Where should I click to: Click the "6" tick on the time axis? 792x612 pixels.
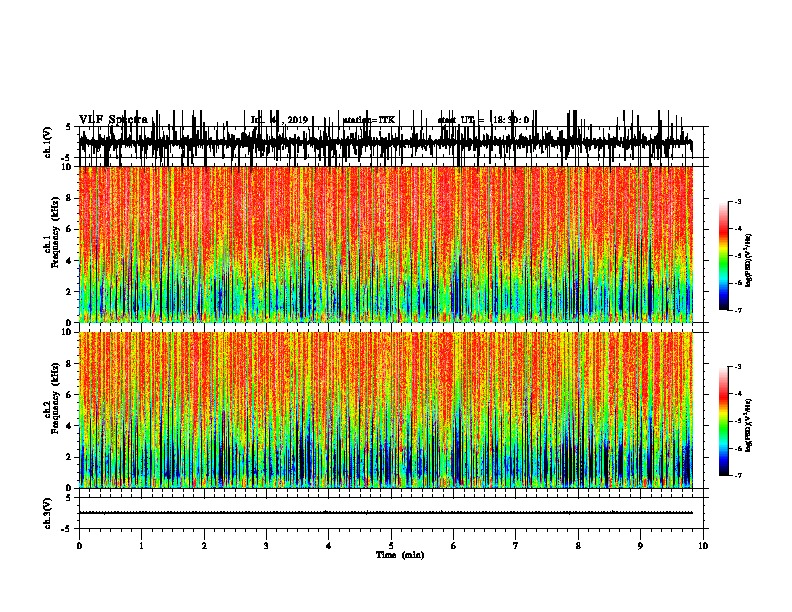click(x=454, y=546)
